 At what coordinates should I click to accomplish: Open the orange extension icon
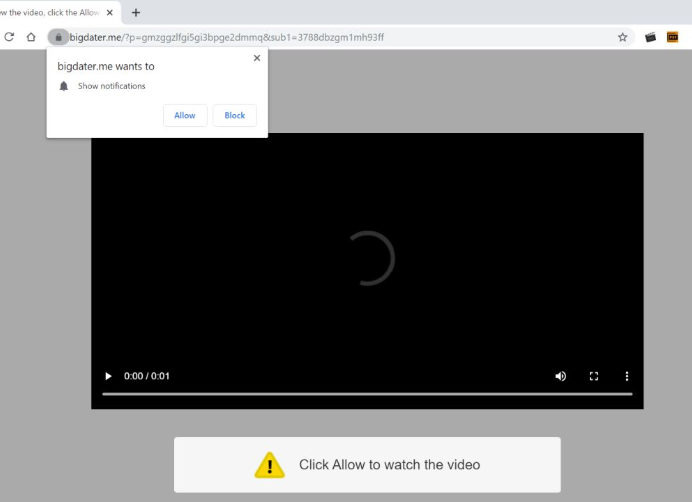673,37
